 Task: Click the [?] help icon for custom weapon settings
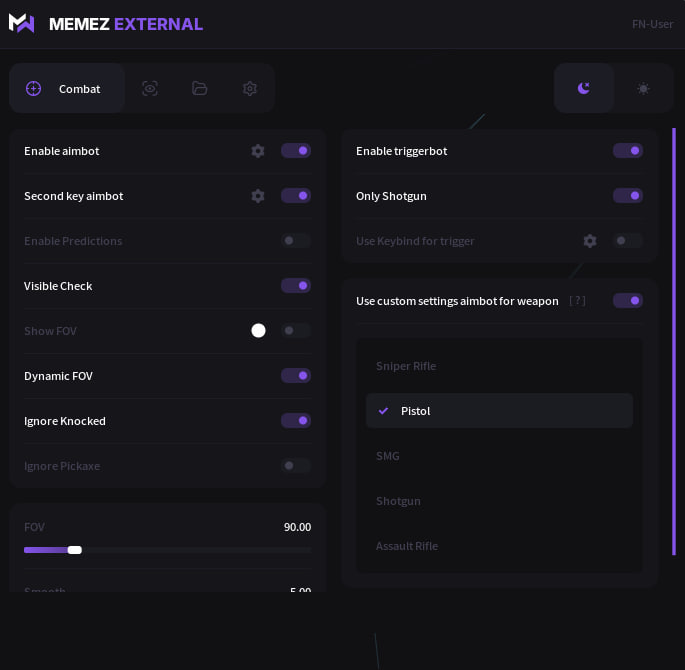tap(577, 301)
